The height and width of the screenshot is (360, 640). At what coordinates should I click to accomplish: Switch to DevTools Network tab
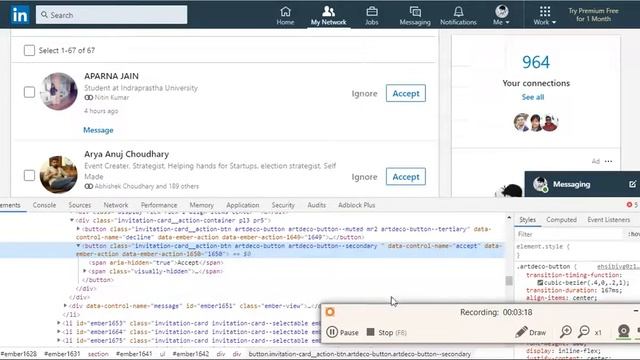click(x=116, y=205)
